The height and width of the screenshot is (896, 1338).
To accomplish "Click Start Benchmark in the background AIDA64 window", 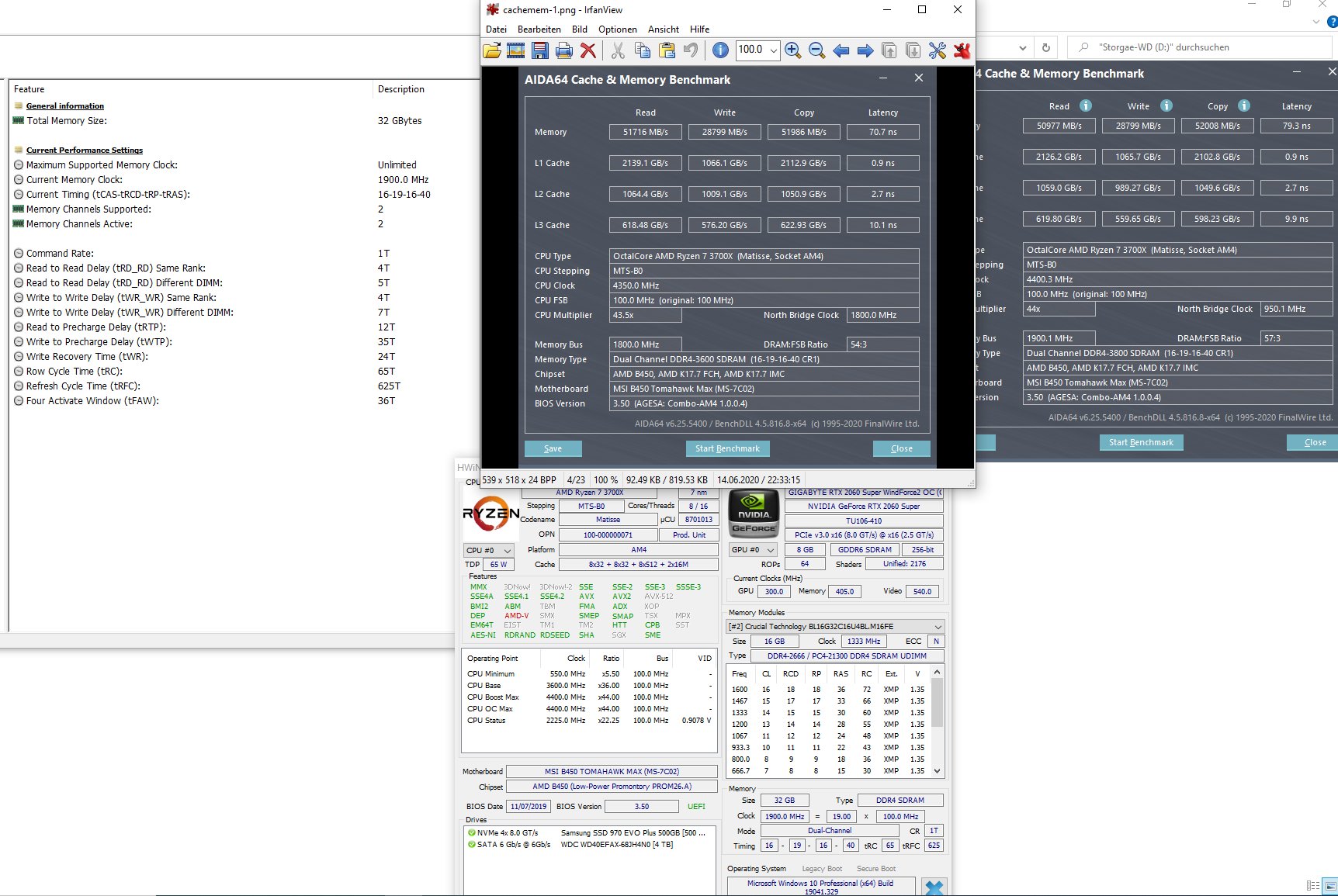I will pyautogui.click(x=1141, y=442).
